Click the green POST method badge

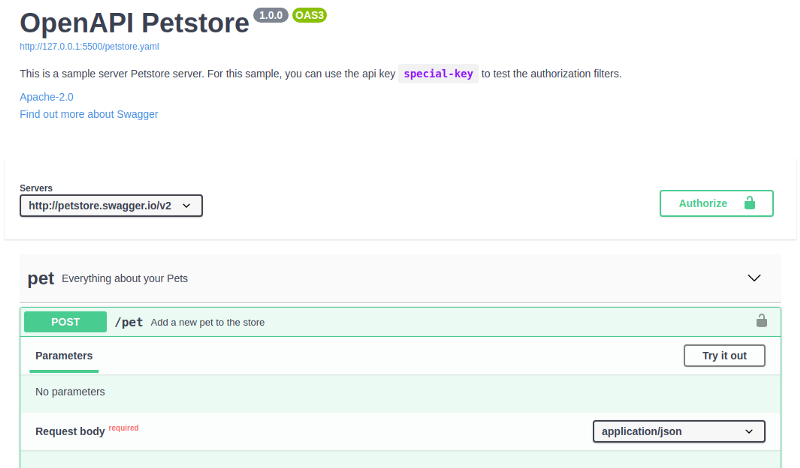click(x=66, y=322)
